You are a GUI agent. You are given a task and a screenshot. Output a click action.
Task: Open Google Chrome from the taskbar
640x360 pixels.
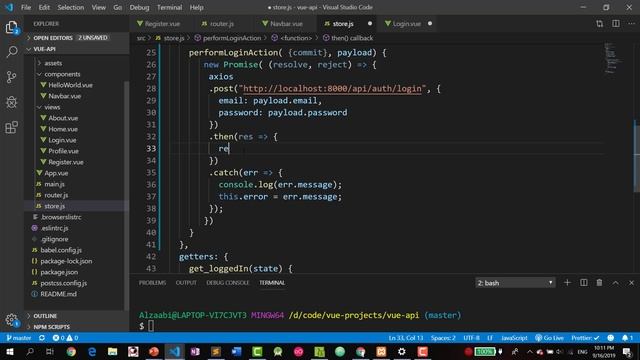pos(71,352)
